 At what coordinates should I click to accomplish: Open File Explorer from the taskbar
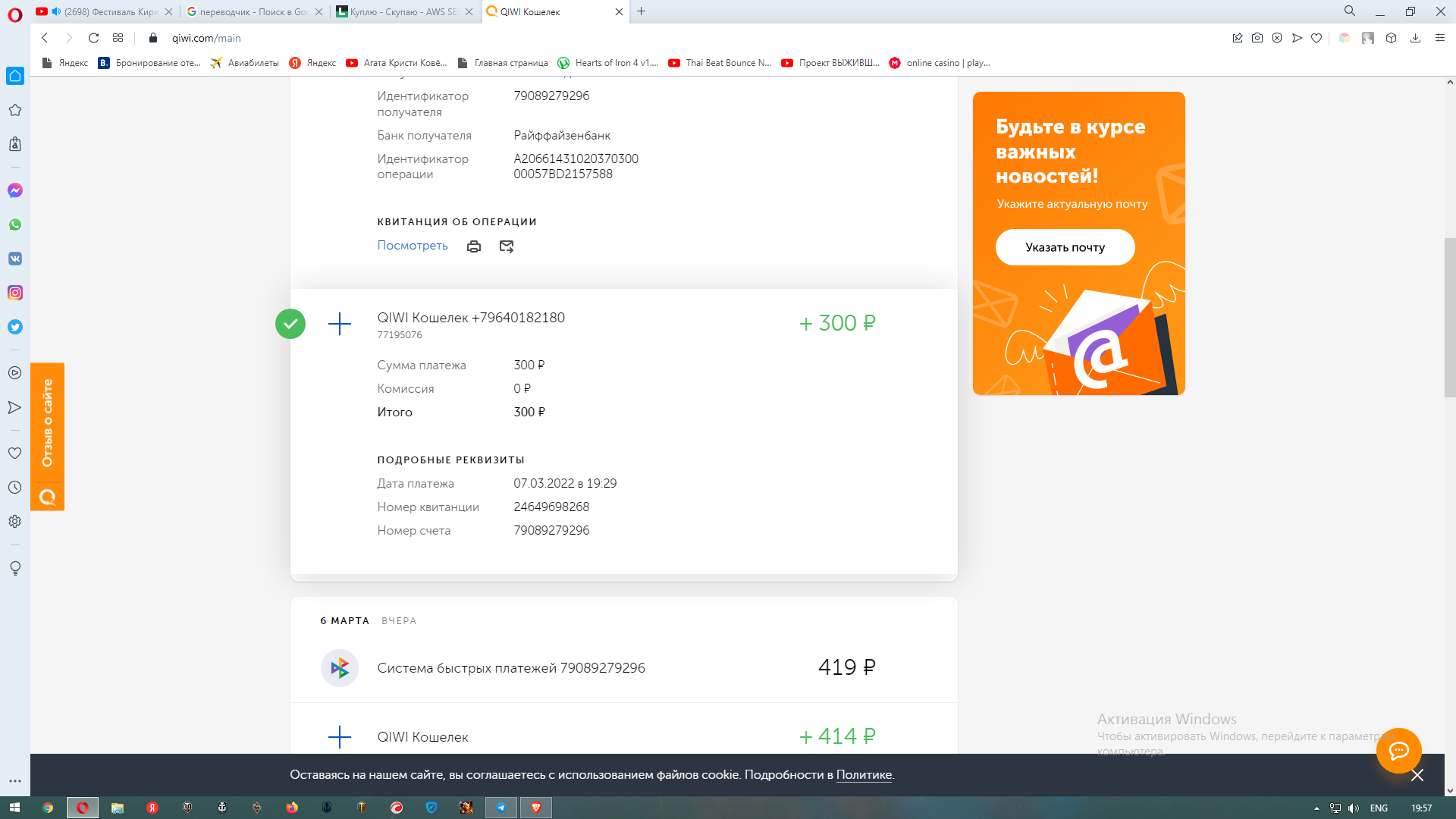[118, 808]
